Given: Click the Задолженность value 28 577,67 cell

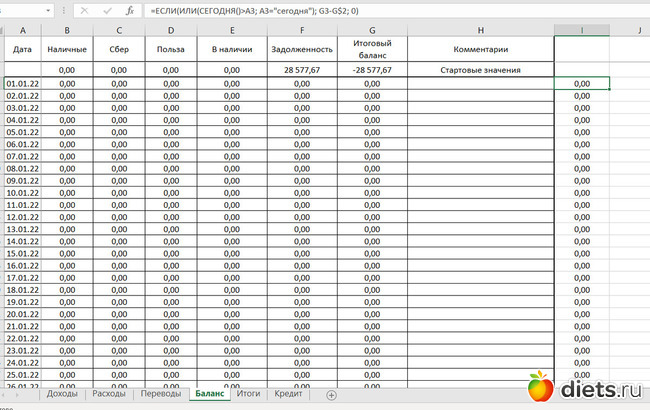Looking at the screenshot, I should (x=302, y=70).
